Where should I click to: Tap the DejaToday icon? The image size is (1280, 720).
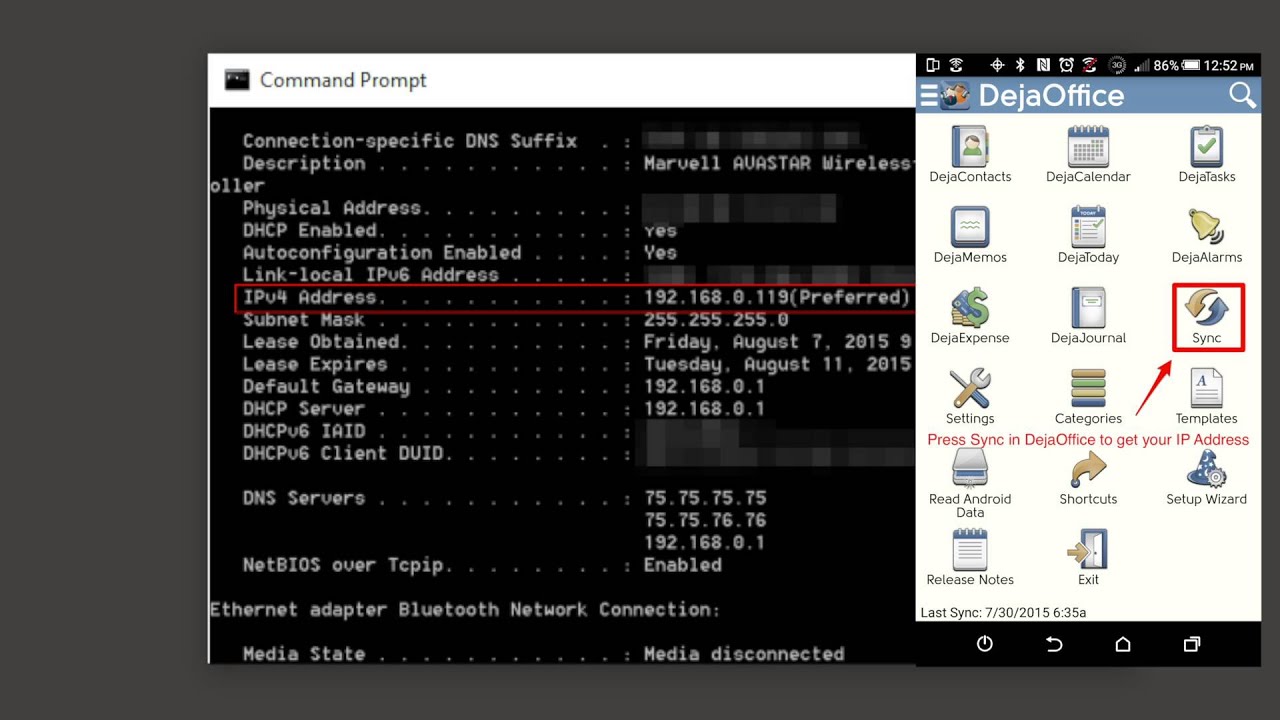click(1088, 227)
